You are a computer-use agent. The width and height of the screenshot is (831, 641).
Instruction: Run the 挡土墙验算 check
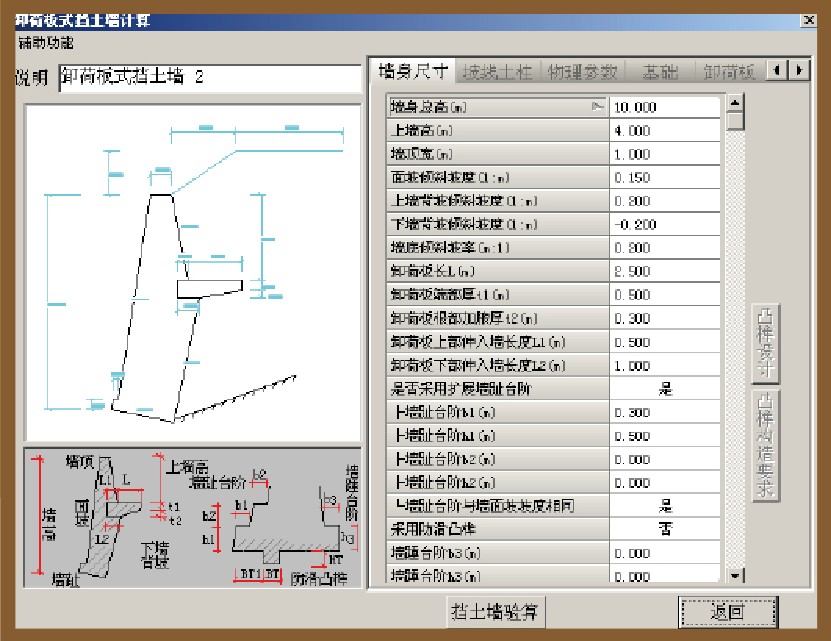(x=494, y=612)
